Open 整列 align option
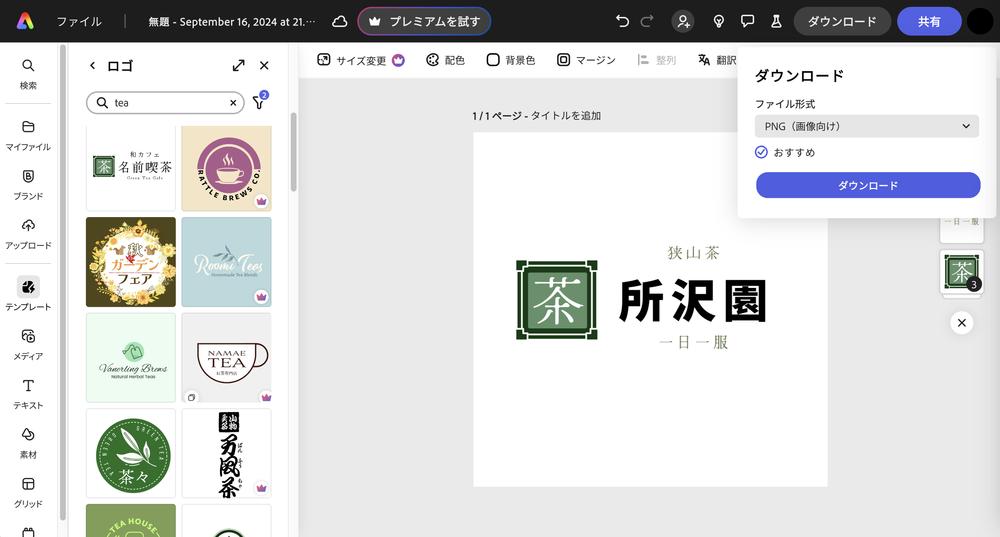 click(656, 60)
